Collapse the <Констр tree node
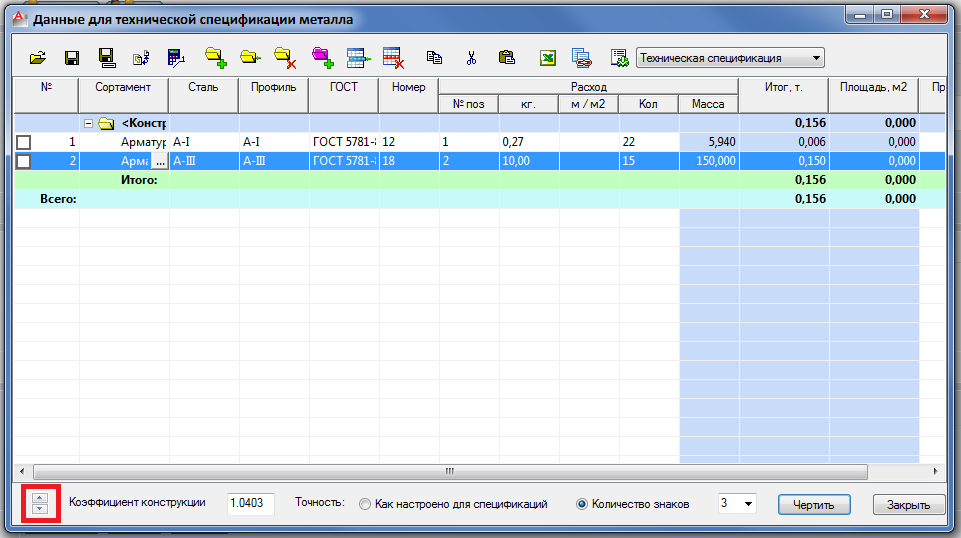The image size is (961, 538). click(88, 124)
